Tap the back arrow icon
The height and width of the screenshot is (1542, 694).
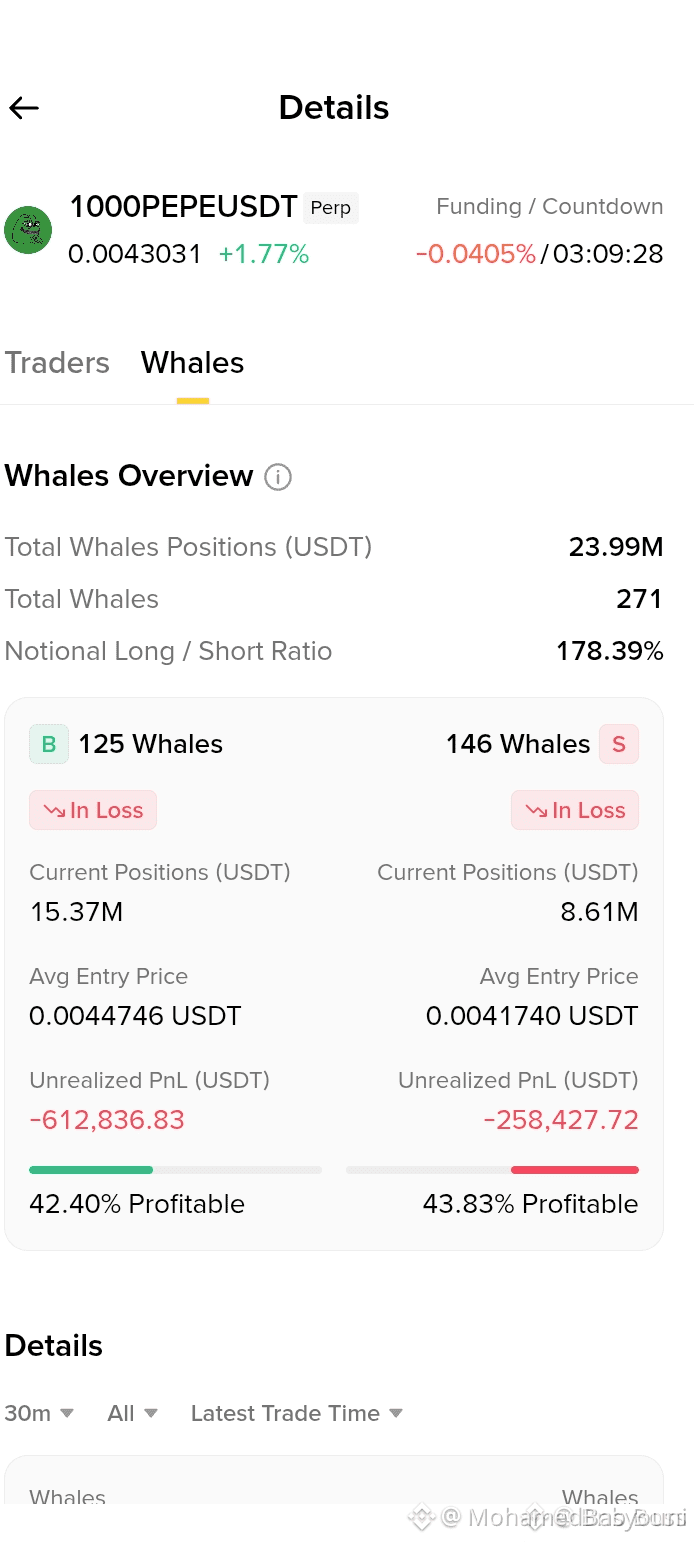tap(24, 108)
